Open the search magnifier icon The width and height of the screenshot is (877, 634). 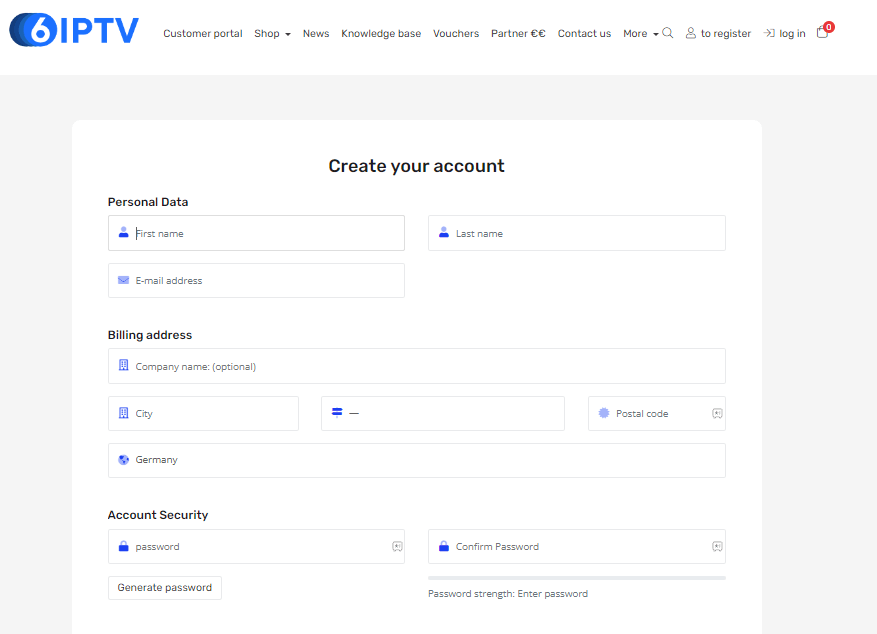coord(668,33)
